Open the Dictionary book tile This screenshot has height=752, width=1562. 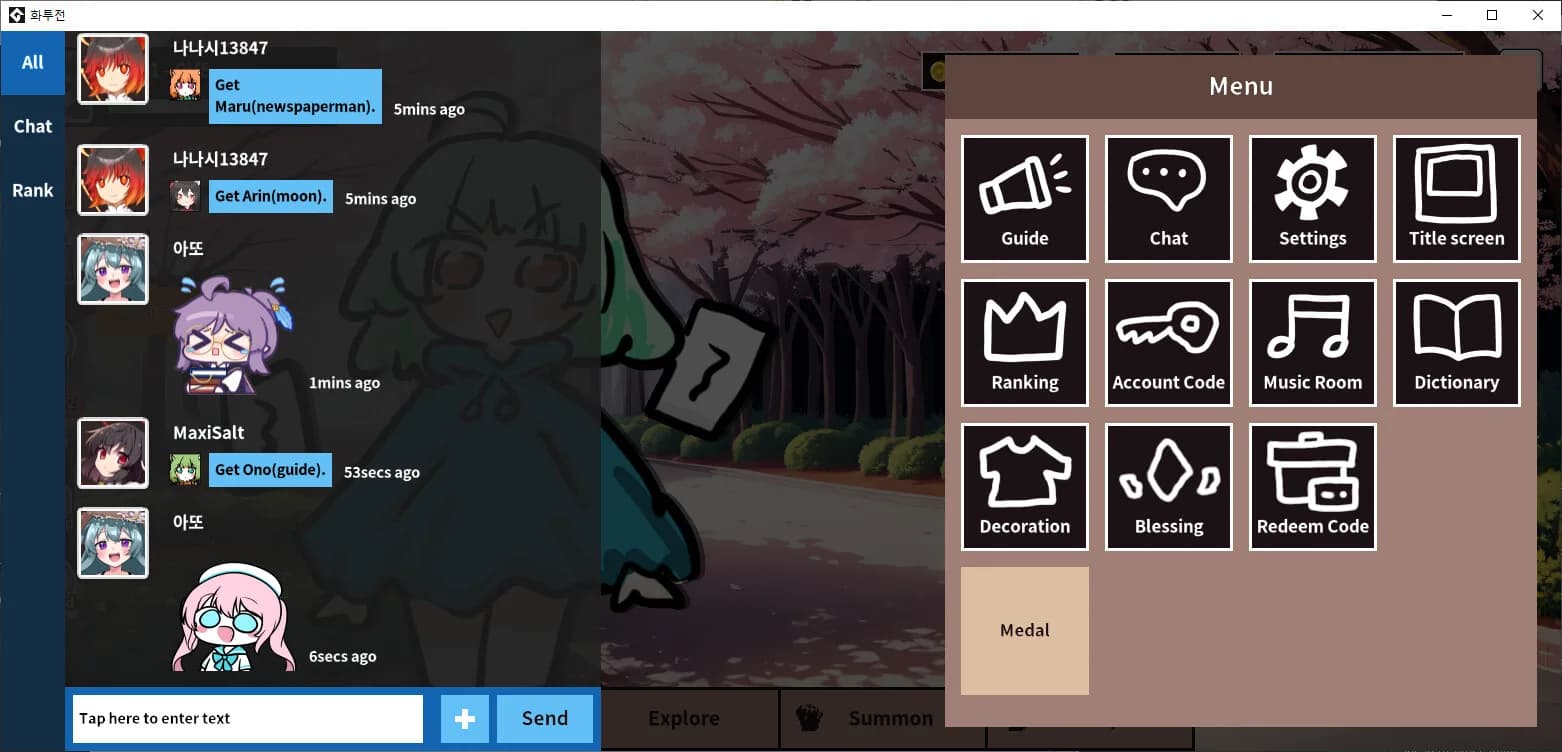1457,343
